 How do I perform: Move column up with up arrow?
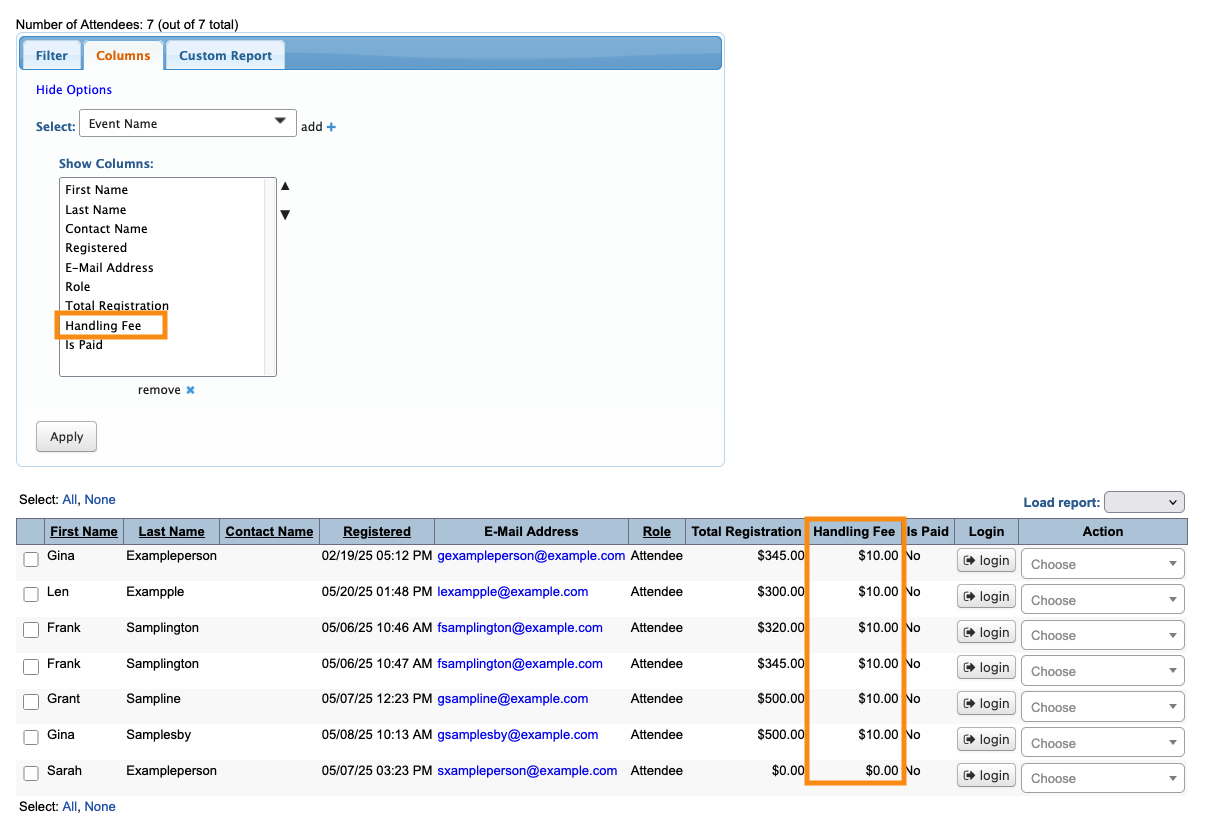tap(285, 186)
